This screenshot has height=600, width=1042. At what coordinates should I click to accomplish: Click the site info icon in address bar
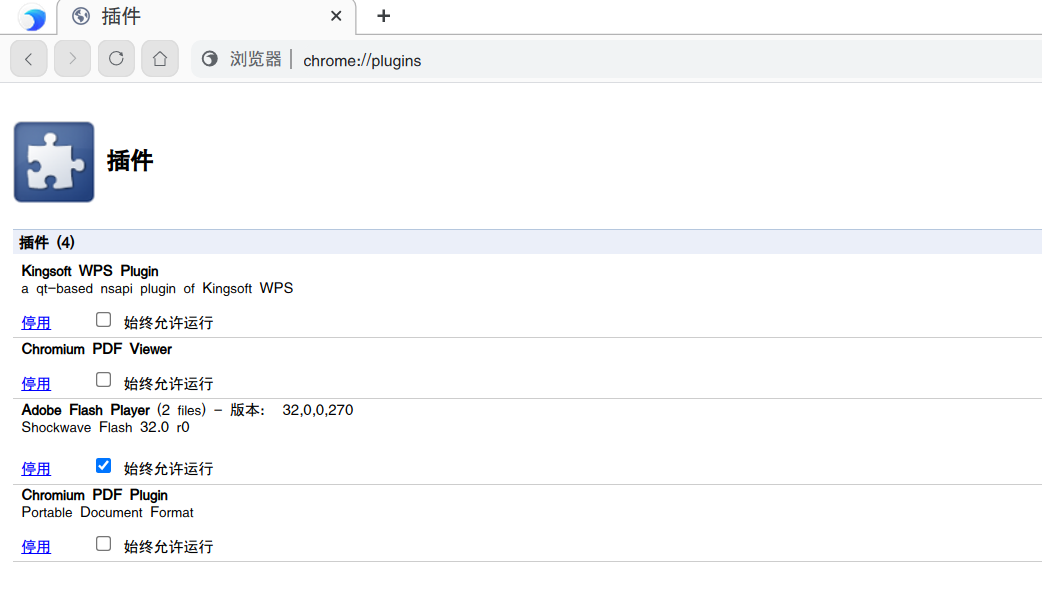tap(209, 59)
